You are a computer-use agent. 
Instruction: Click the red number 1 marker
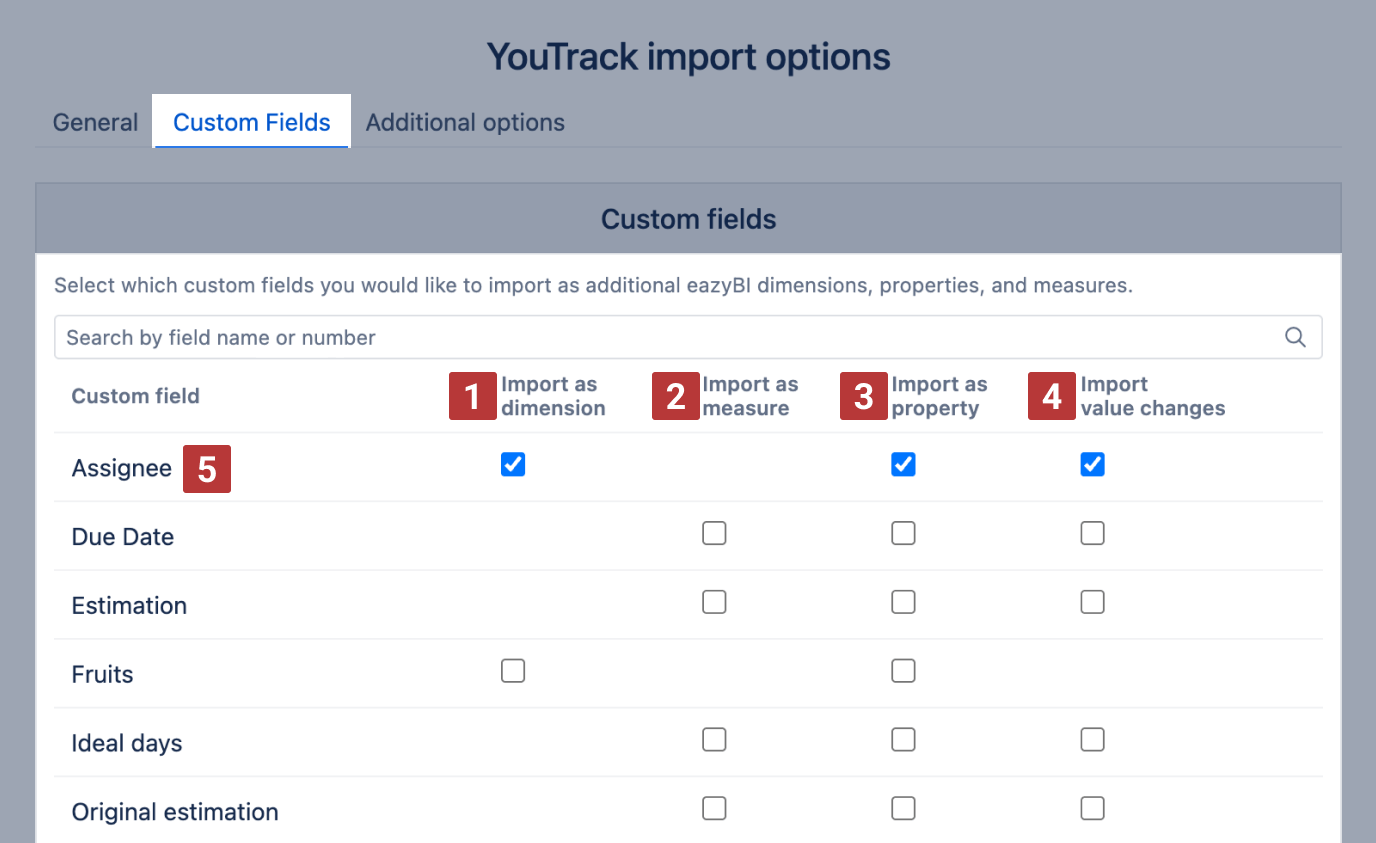click(x=473, y=396)
